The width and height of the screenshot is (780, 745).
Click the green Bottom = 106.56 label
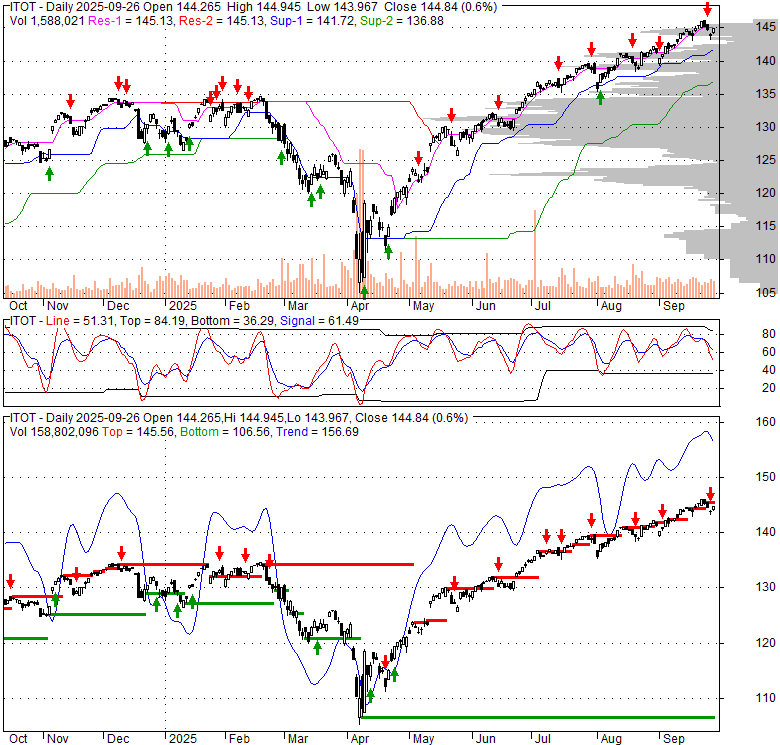[x=226, y=432]
